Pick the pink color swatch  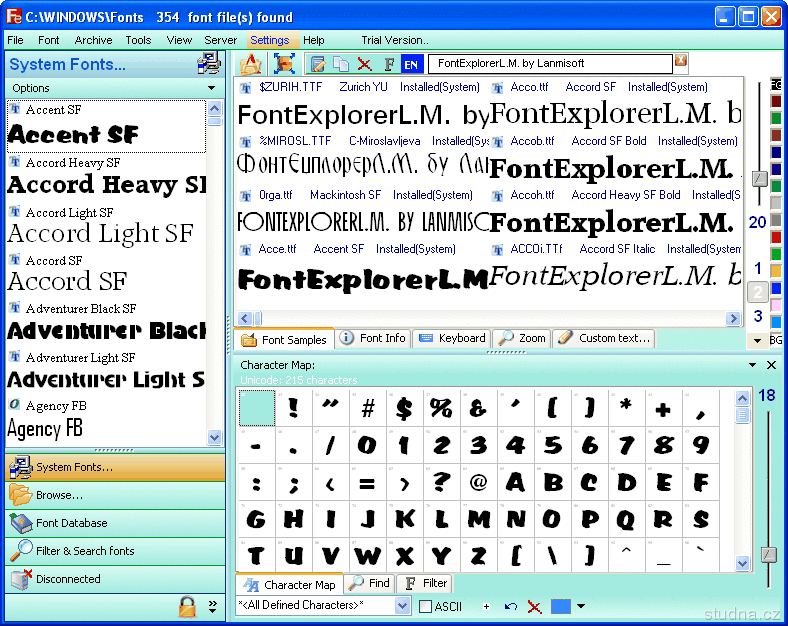pyautogui.click(x=776, y=305)
